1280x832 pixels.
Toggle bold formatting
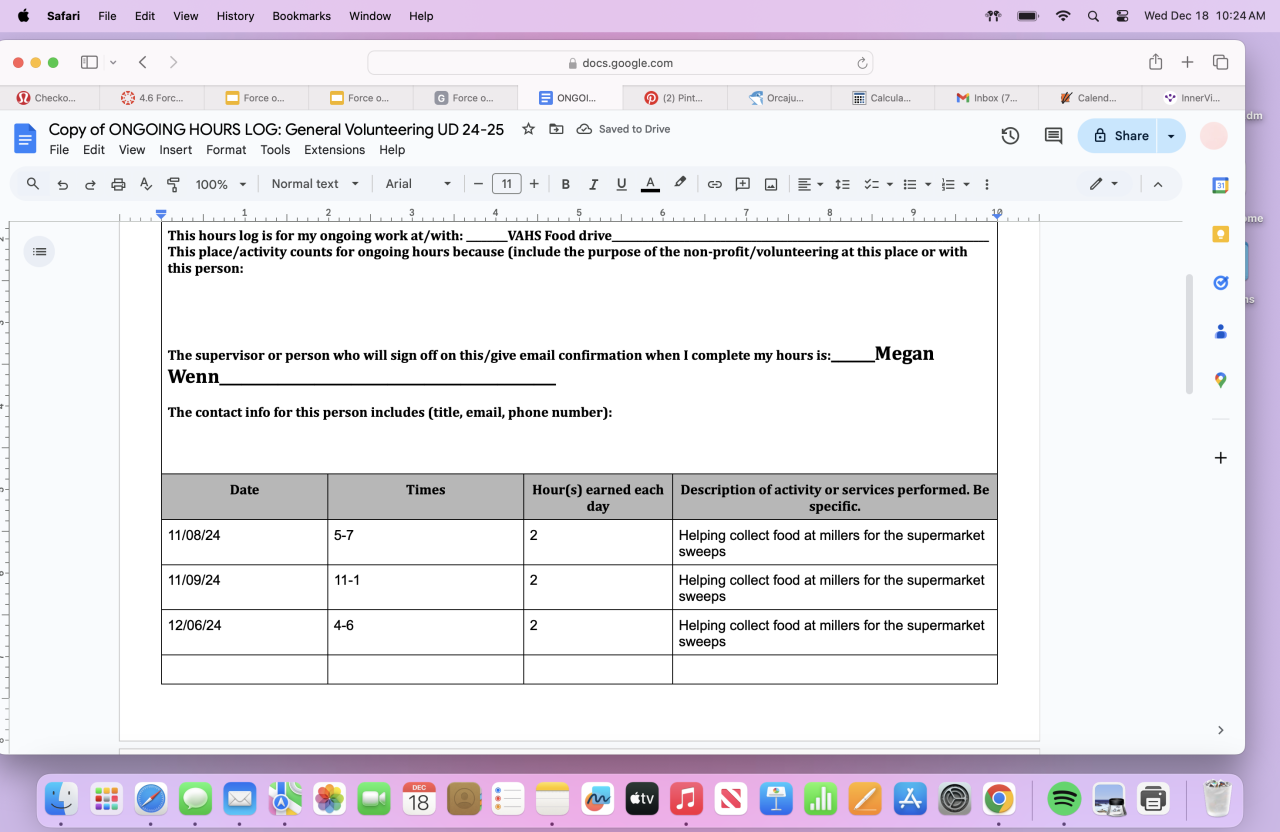[x=566, y=184]
